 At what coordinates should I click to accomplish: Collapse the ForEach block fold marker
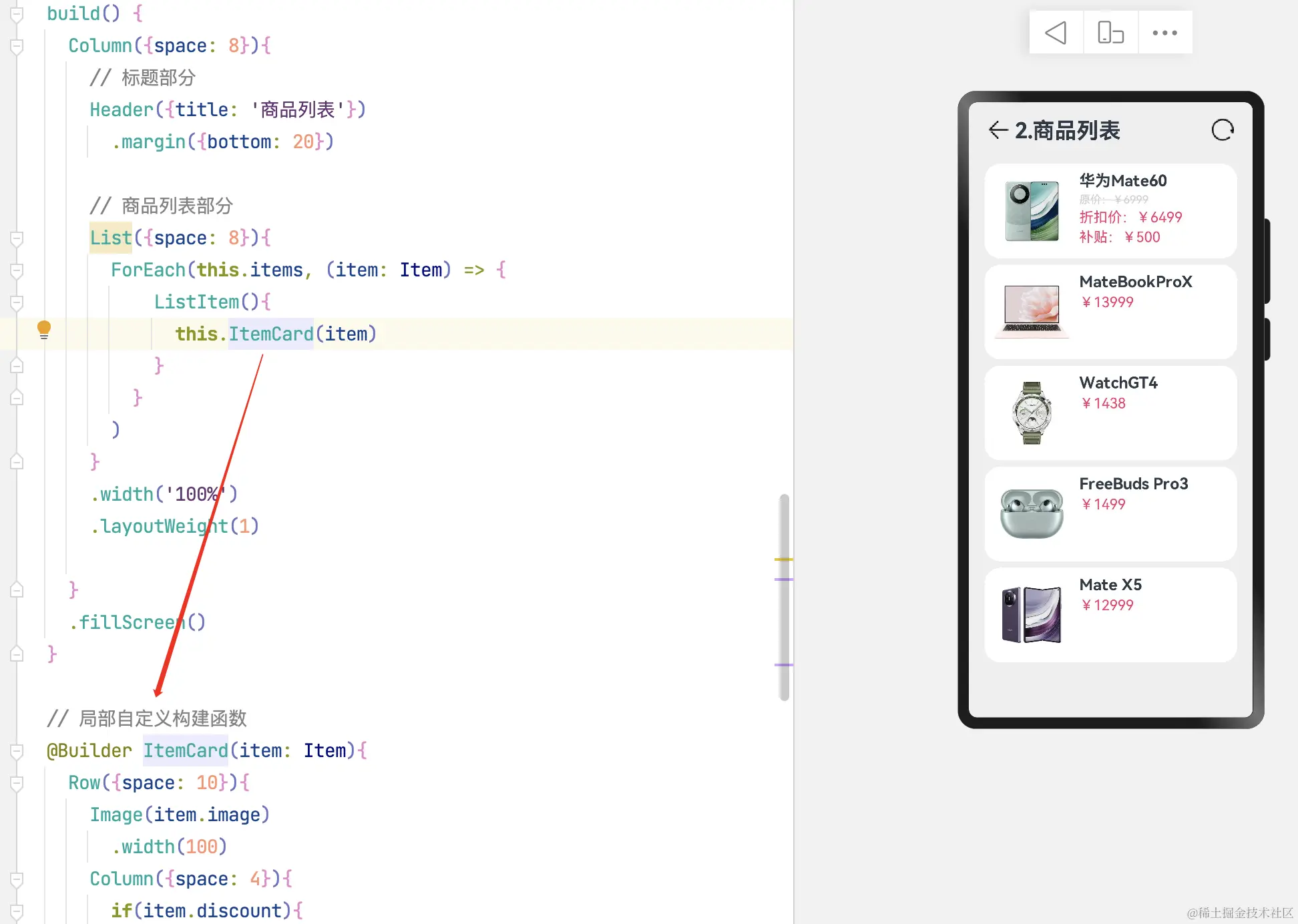tap(17, 271)
